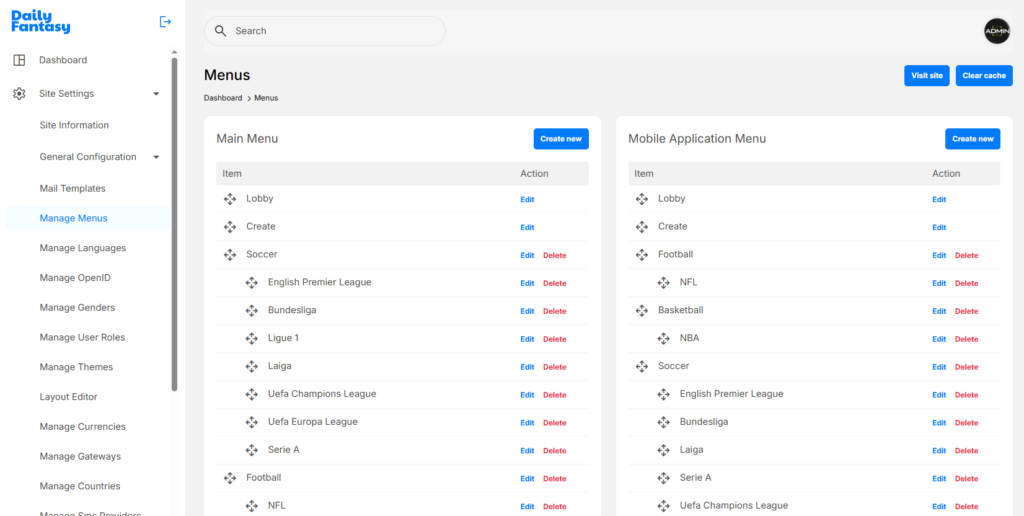This screenshot has height=516, width=1024.
Task: Click into the Search input field
Action: [330, 31]
